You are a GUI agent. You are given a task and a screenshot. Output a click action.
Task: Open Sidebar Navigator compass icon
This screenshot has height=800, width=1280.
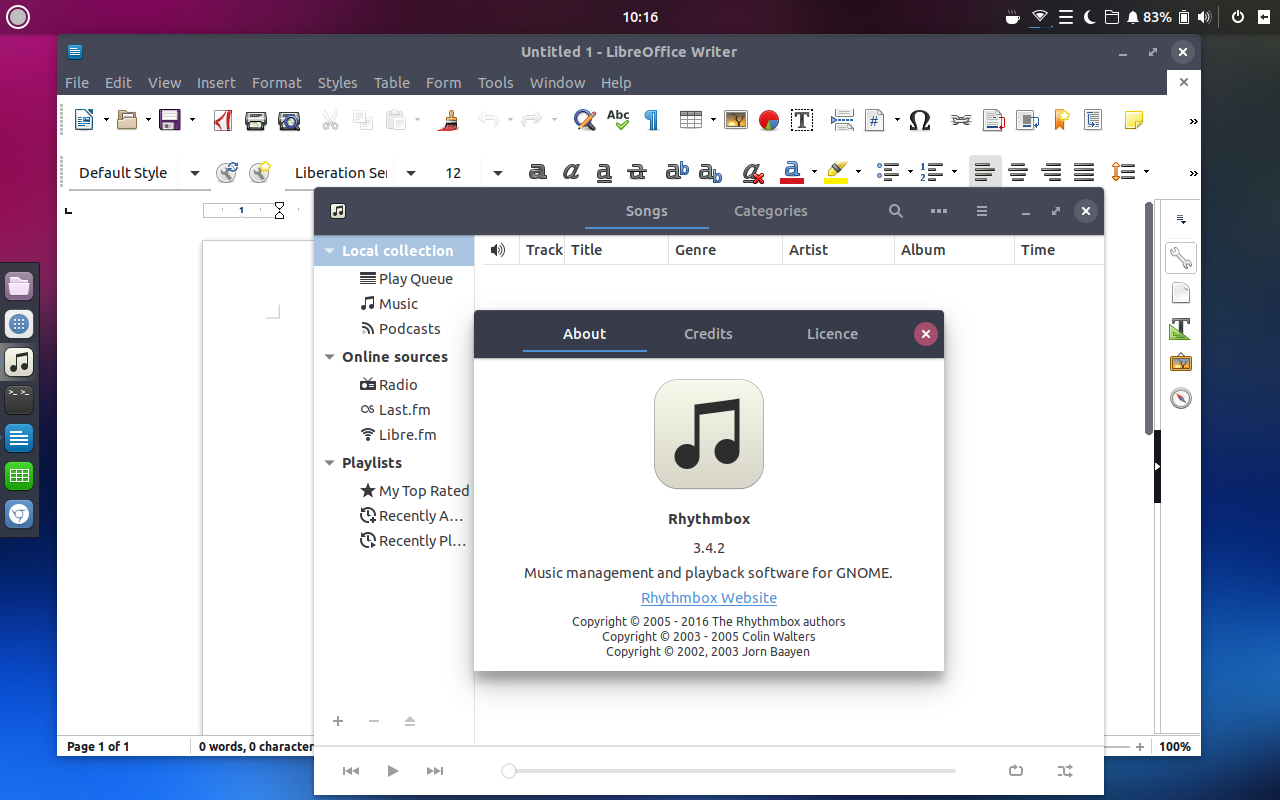(x=1181, y=398)
